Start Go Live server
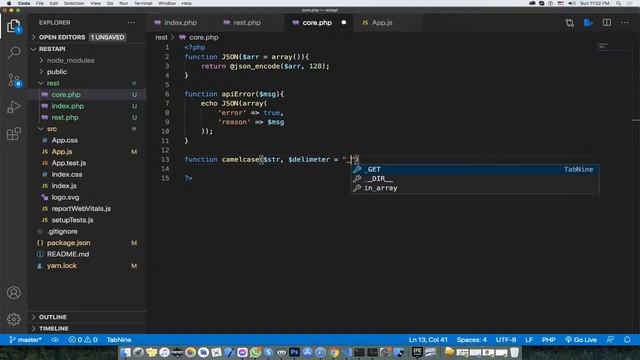Image resolution: width=640 pixels, height=360 pixels. (581, 340)
